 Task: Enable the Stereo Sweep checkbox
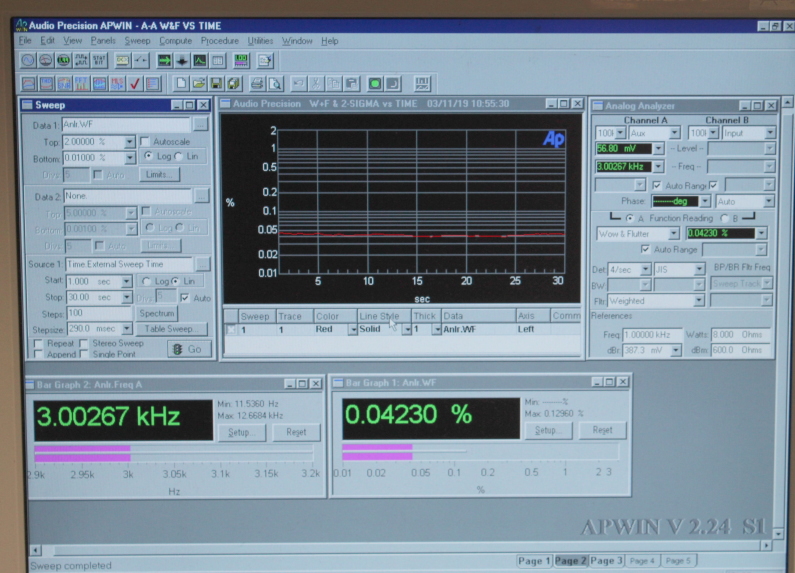(x=84, y=343)
